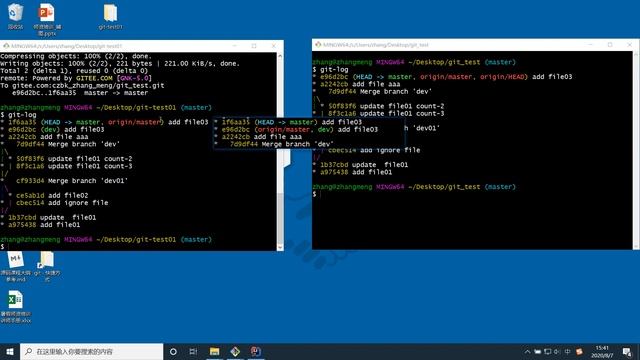Click the battery icon in system tray
Image resolution: width=640 pixels, height=360 pixels.
[x=538, y=351]
